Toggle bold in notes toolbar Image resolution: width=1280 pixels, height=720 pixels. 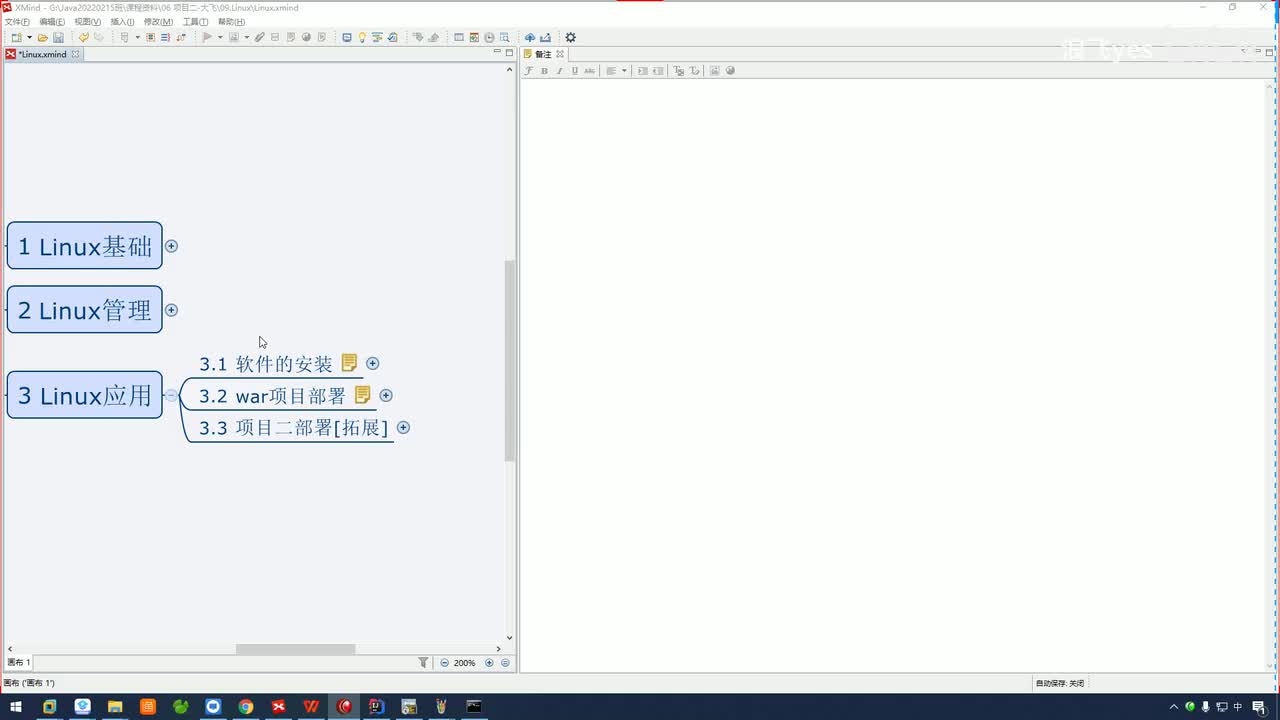[x=544, y=71]
